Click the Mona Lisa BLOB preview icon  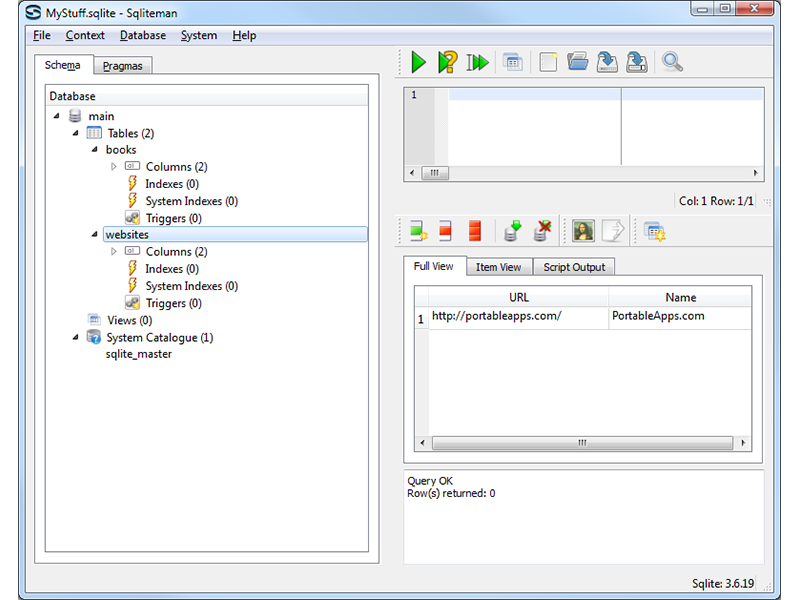coord(583,231)
